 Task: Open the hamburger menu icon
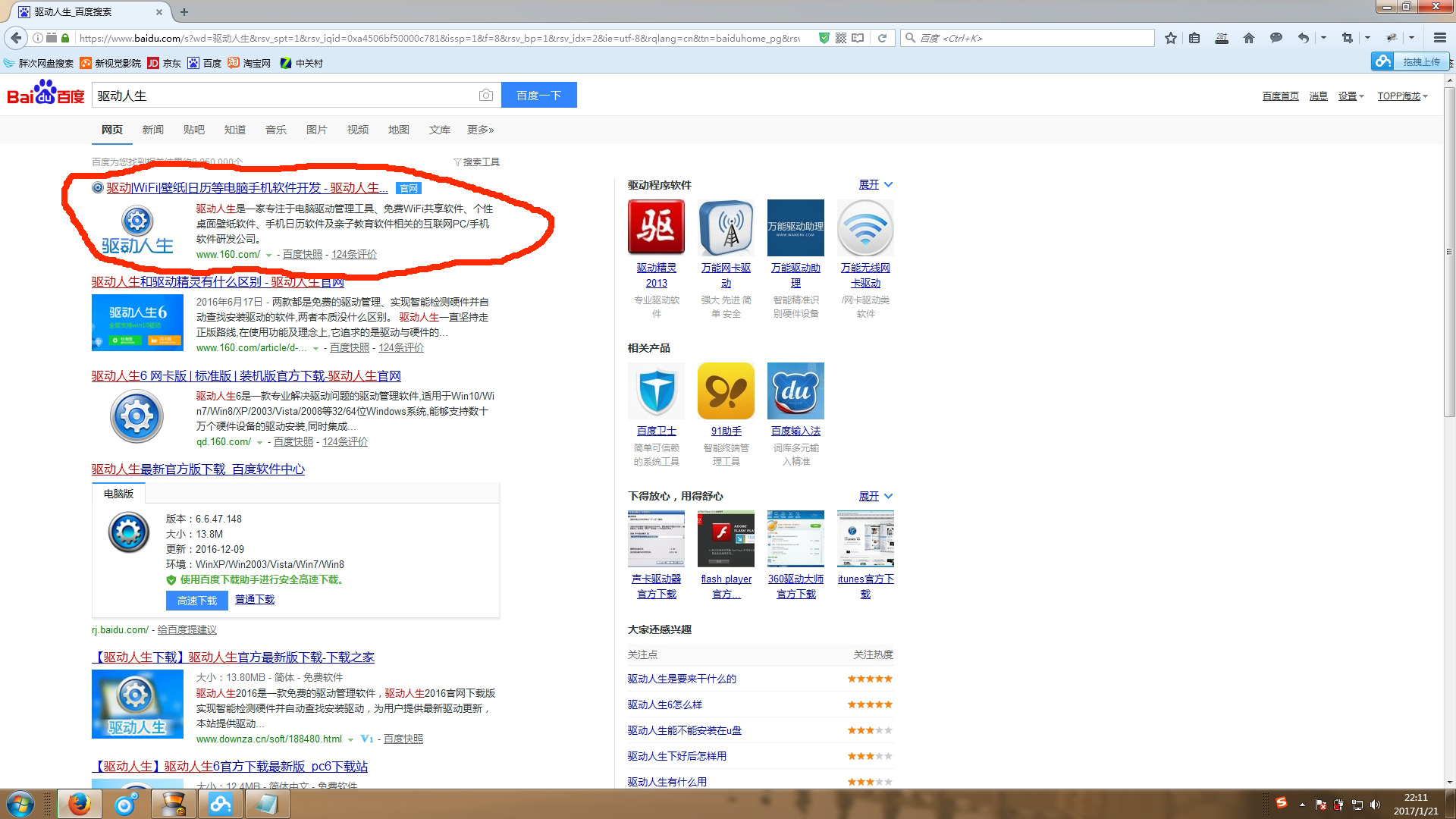(1439, 38)
